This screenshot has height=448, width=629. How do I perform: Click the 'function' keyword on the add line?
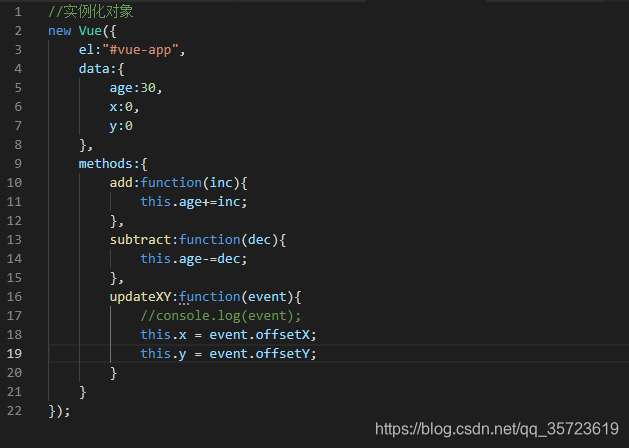coord(171,182)
